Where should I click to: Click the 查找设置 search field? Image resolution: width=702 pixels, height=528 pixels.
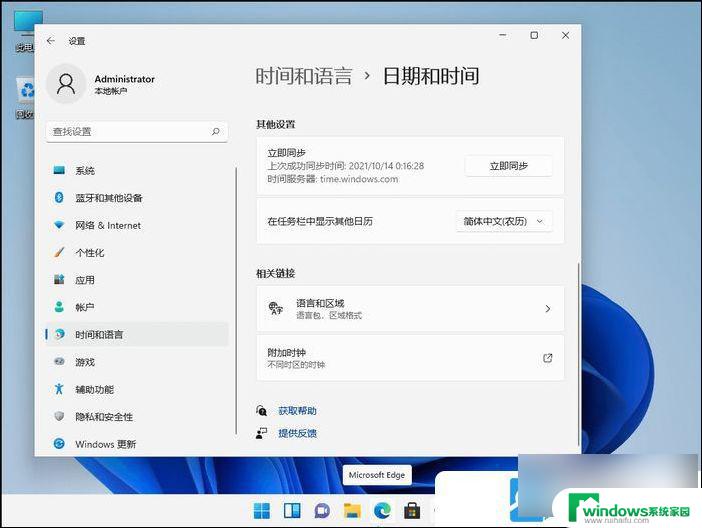click(137, 132)
